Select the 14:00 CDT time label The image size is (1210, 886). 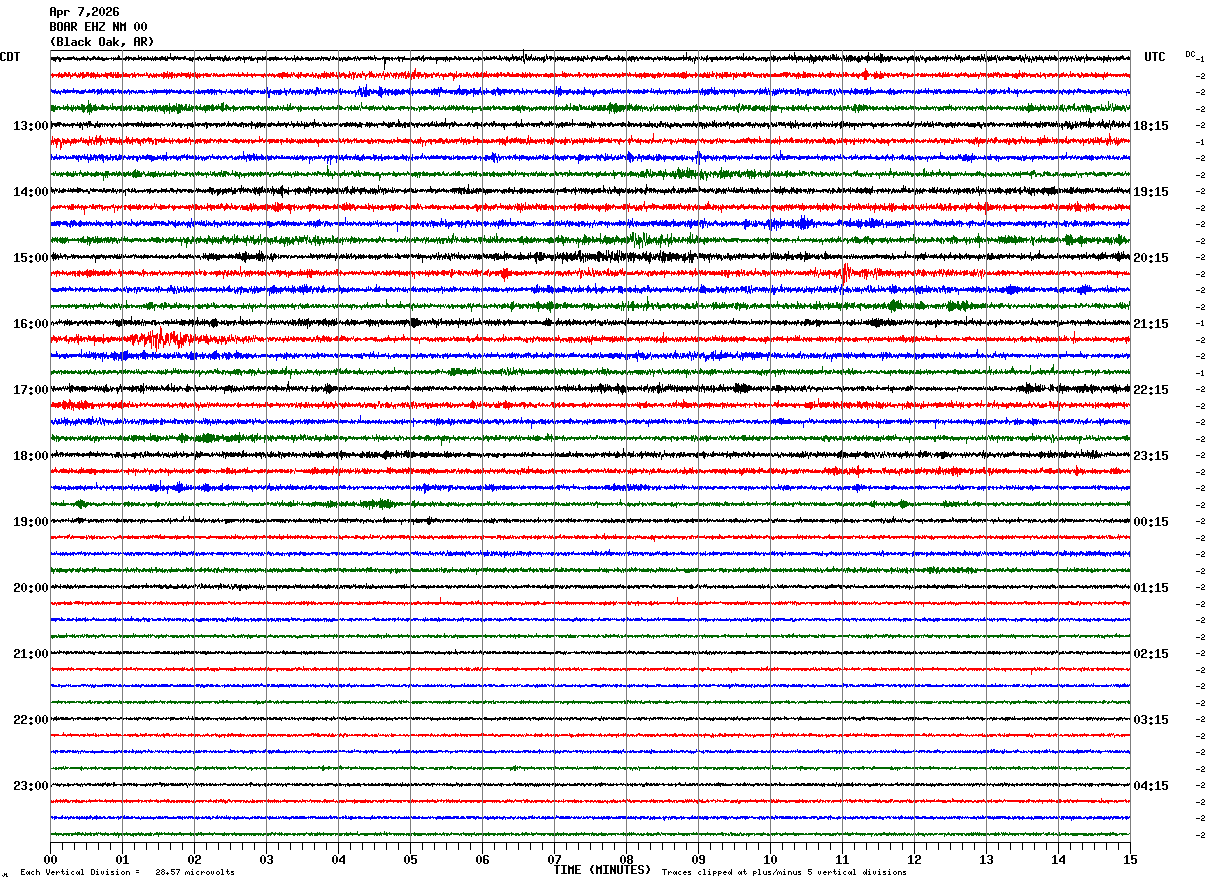tap(31, 192)
